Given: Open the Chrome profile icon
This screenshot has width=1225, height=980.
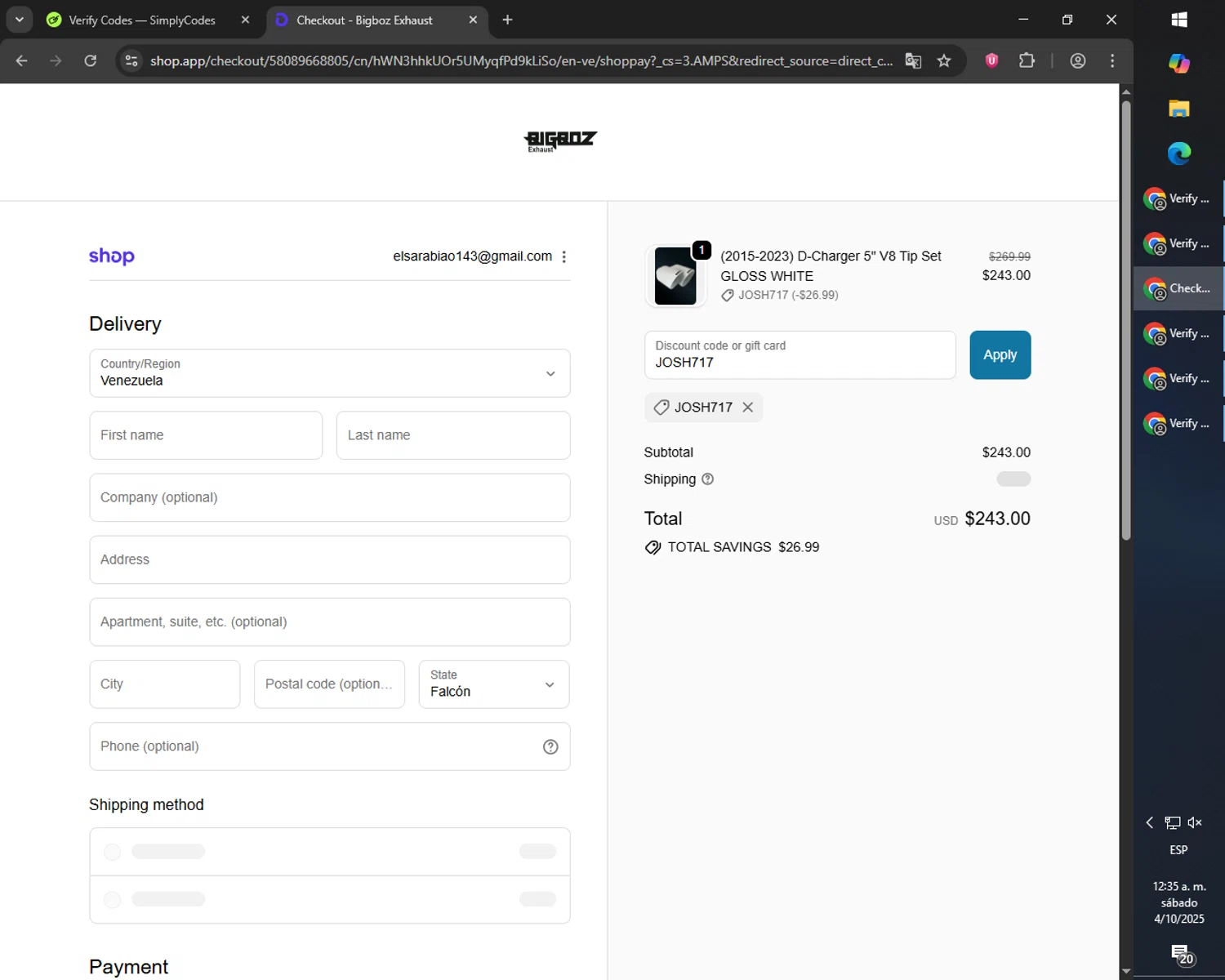Looking at the screenshot, I should point(1078,60).
